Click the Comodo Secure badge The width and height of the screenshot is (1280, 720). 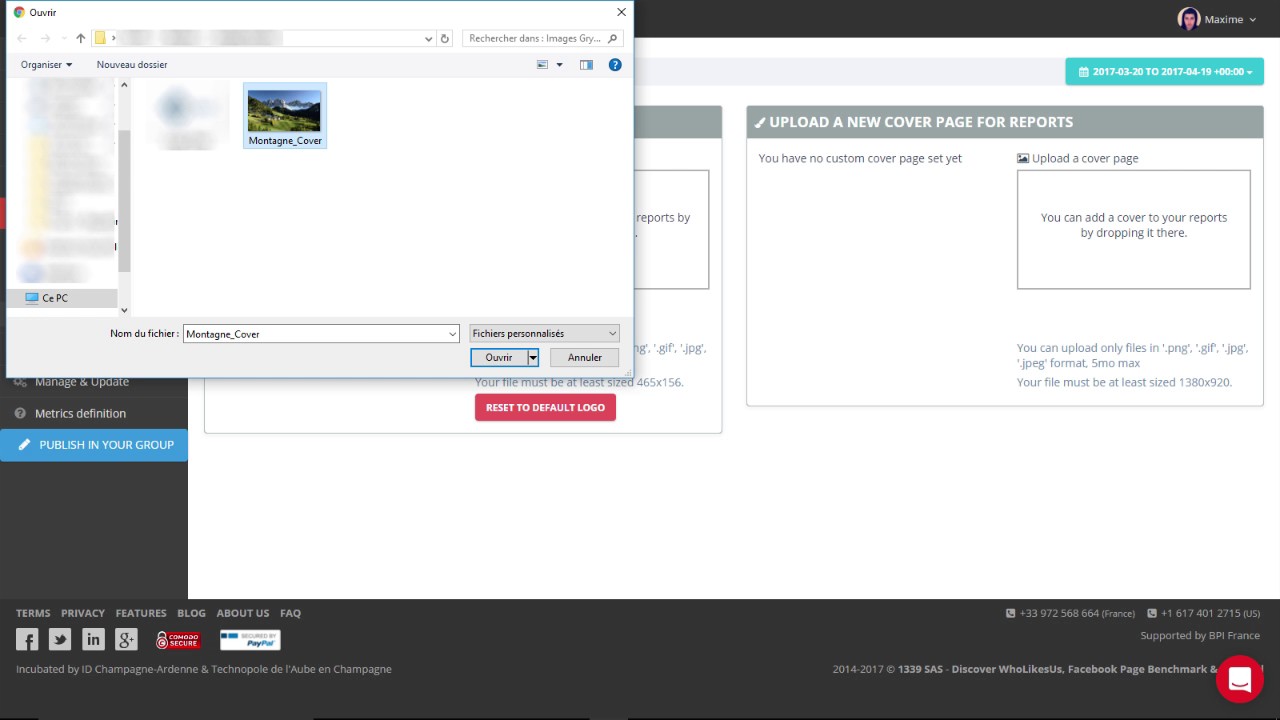click(x=178, y=640)
